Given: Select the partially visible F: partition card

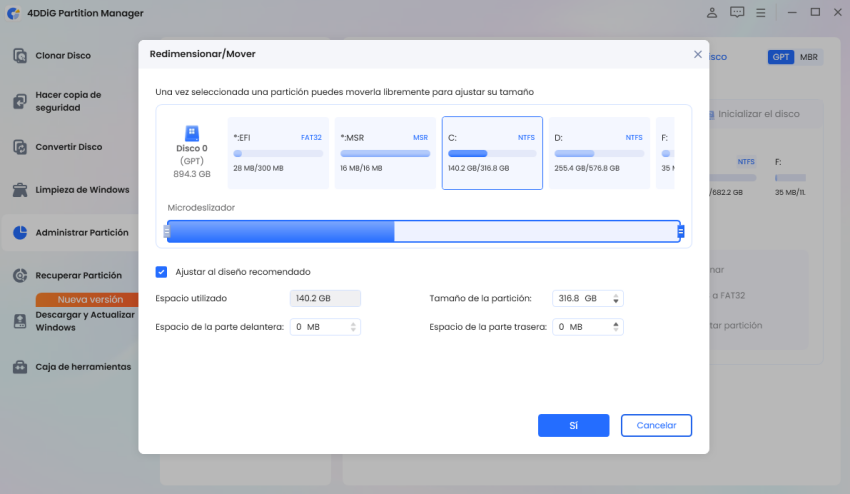Looking at the screenshot, I should (665, 153).
